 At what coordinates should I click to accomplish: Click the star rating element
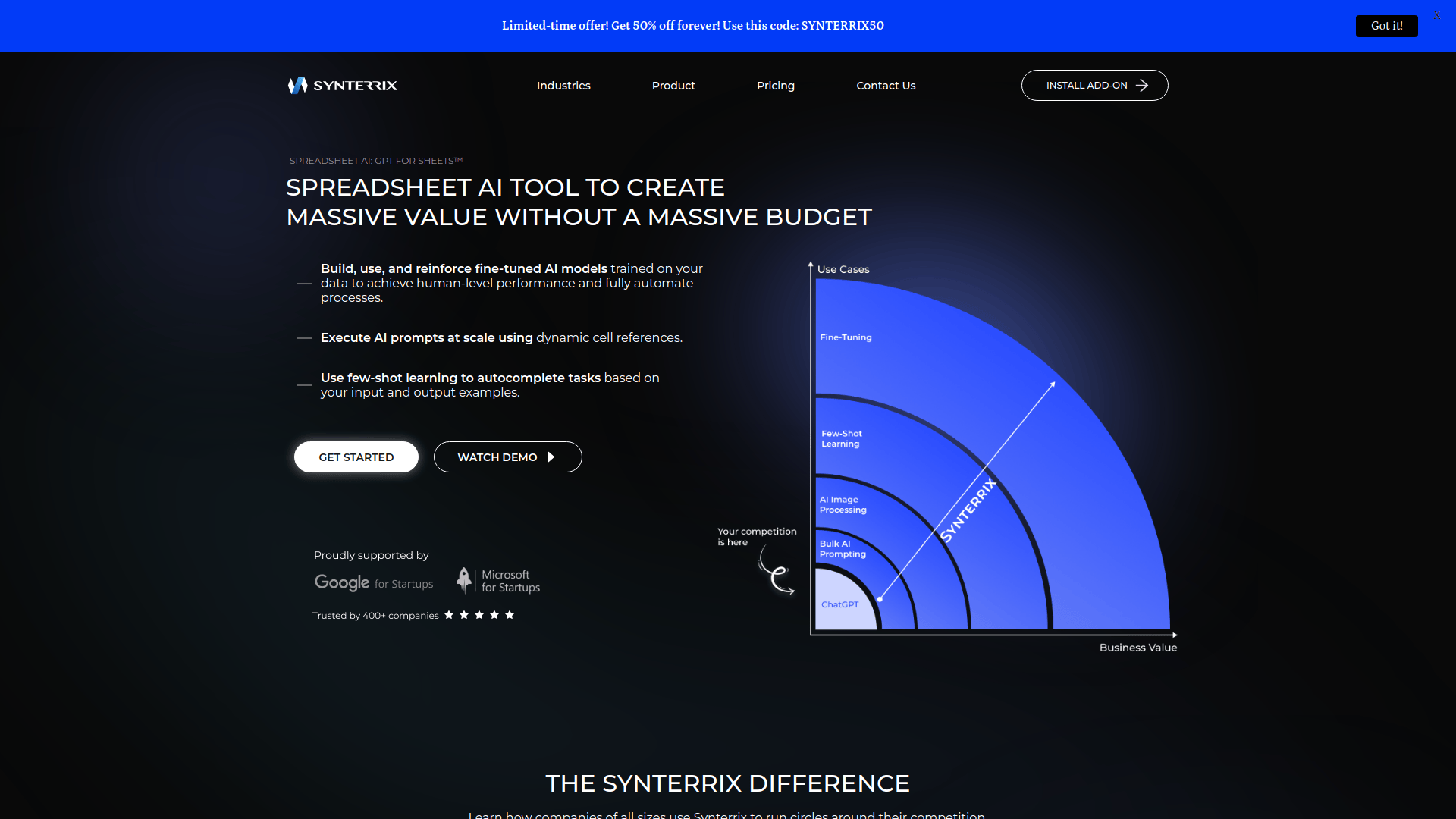tap(480, 614)
